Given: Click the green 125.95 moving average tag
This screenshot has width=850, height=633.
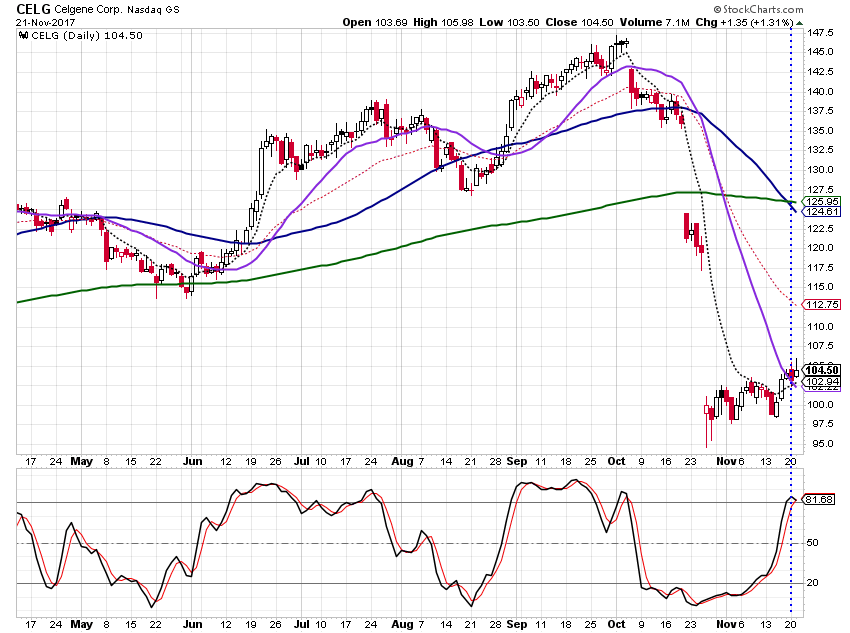Looking at the screenshot, I should (x=822, y=202).
